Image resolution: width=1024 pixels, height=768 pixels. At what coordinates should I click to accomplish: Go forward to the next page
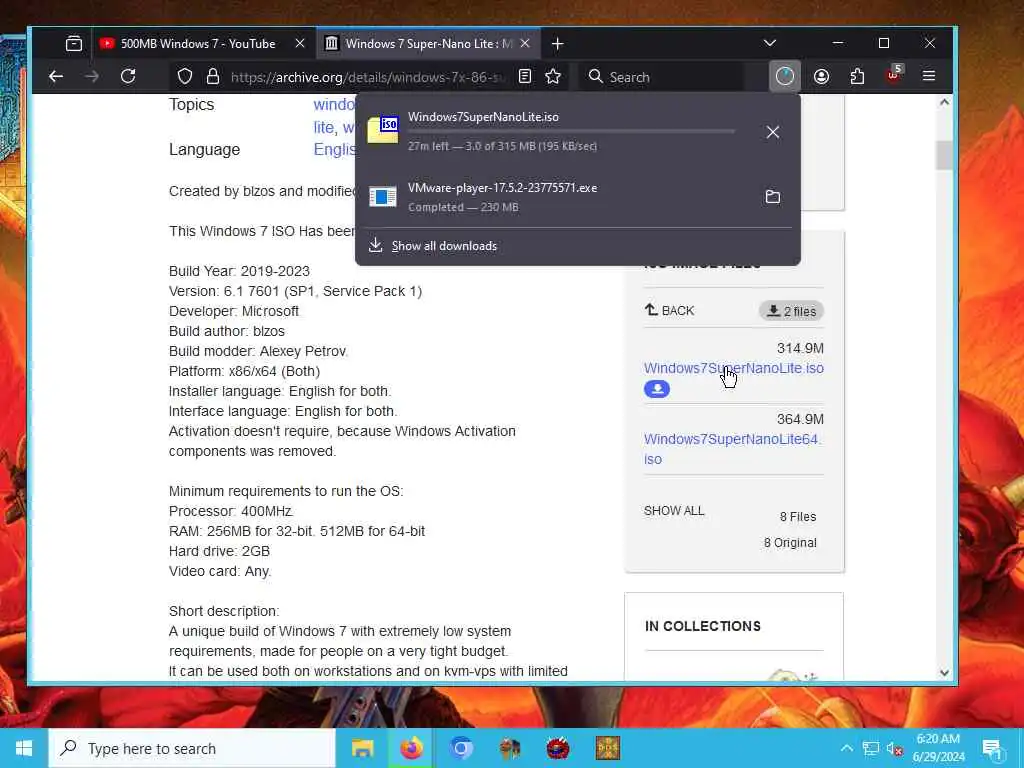tap(92, 76)
